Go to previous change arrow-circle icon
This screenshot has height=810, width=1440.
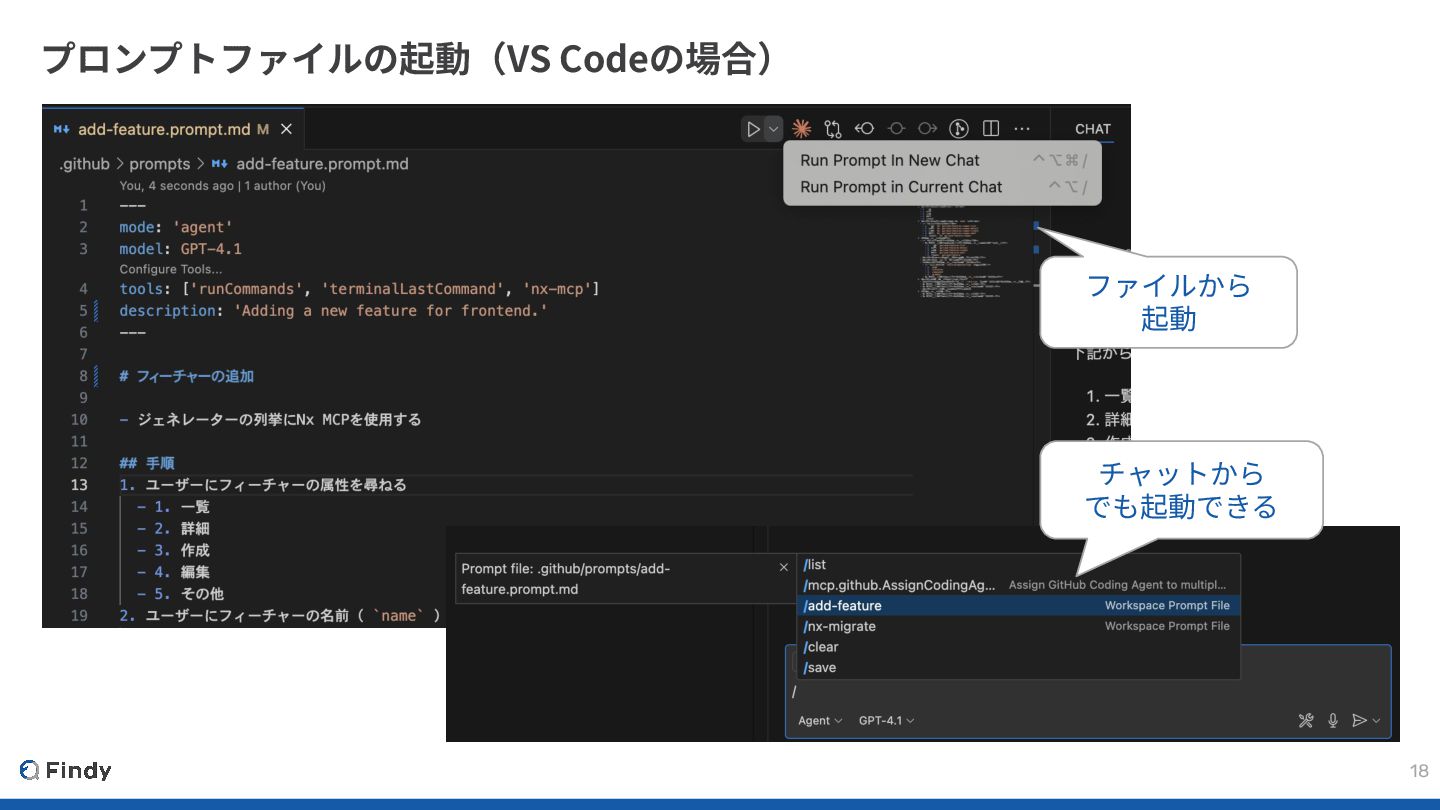pyautogui.click(x=865, y=128)
